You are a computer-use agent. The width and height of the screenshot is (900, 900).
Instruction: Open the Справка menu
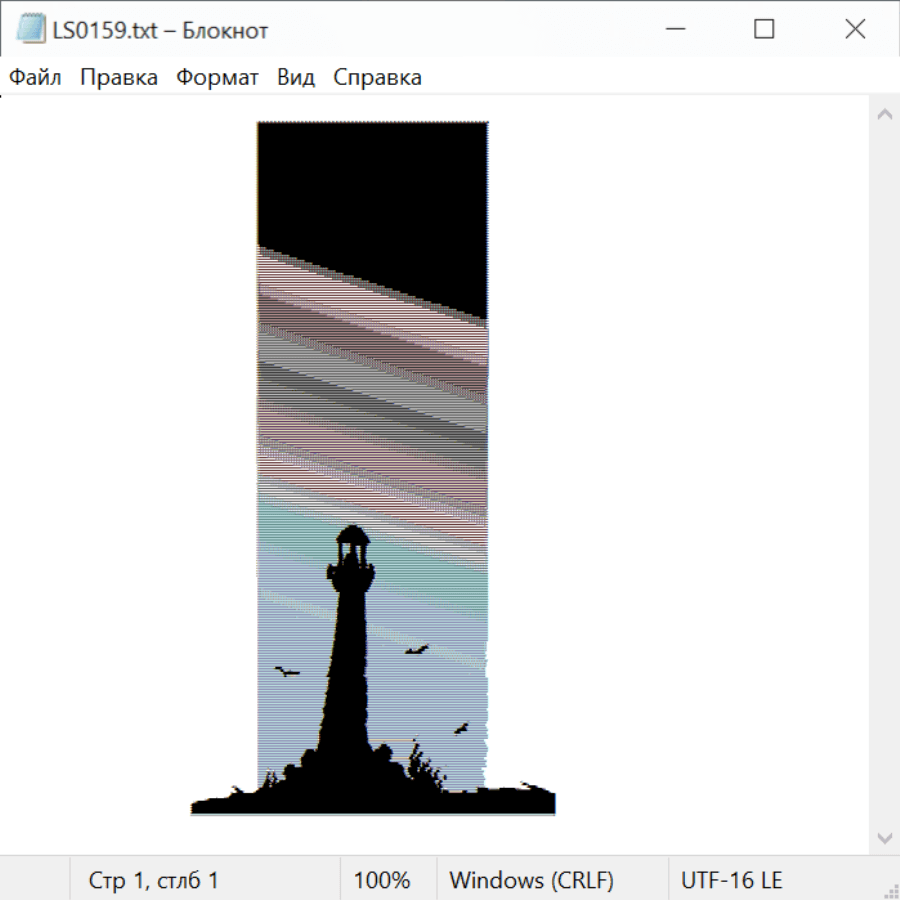[377, 78]
